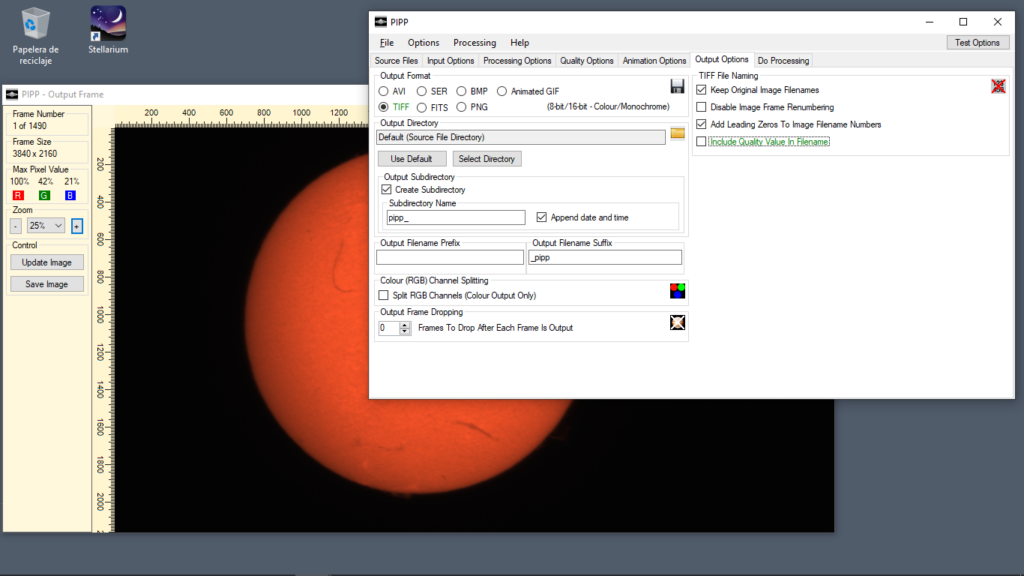Click the Output Frame Dropping icon

click(x=677, y=323)
